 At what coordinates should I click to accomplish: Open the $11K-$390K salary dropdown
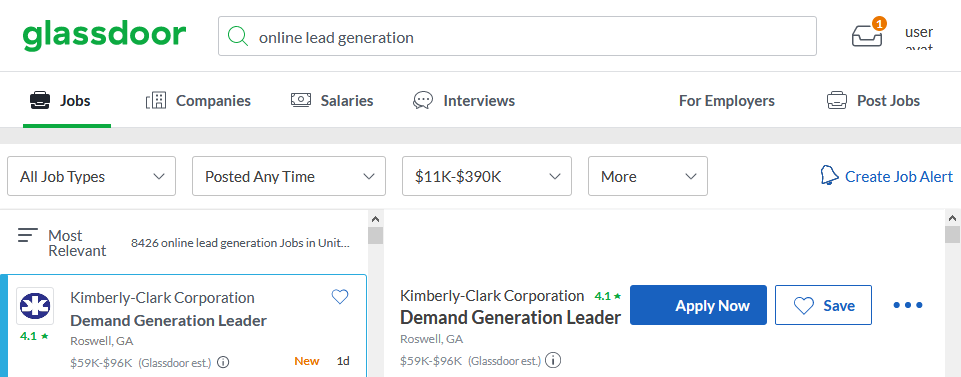click(487, 177)
